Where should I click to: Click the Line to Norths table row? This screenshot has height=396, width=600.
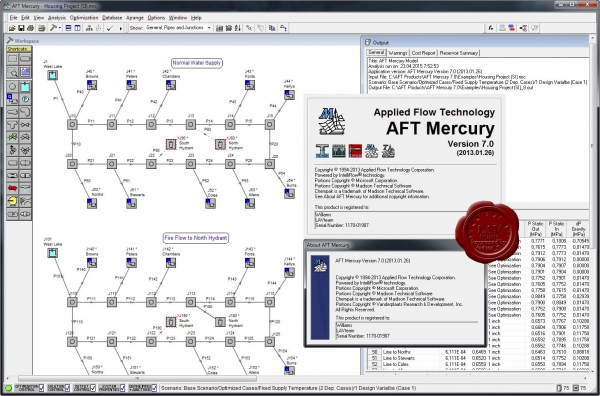click(478, 352)
